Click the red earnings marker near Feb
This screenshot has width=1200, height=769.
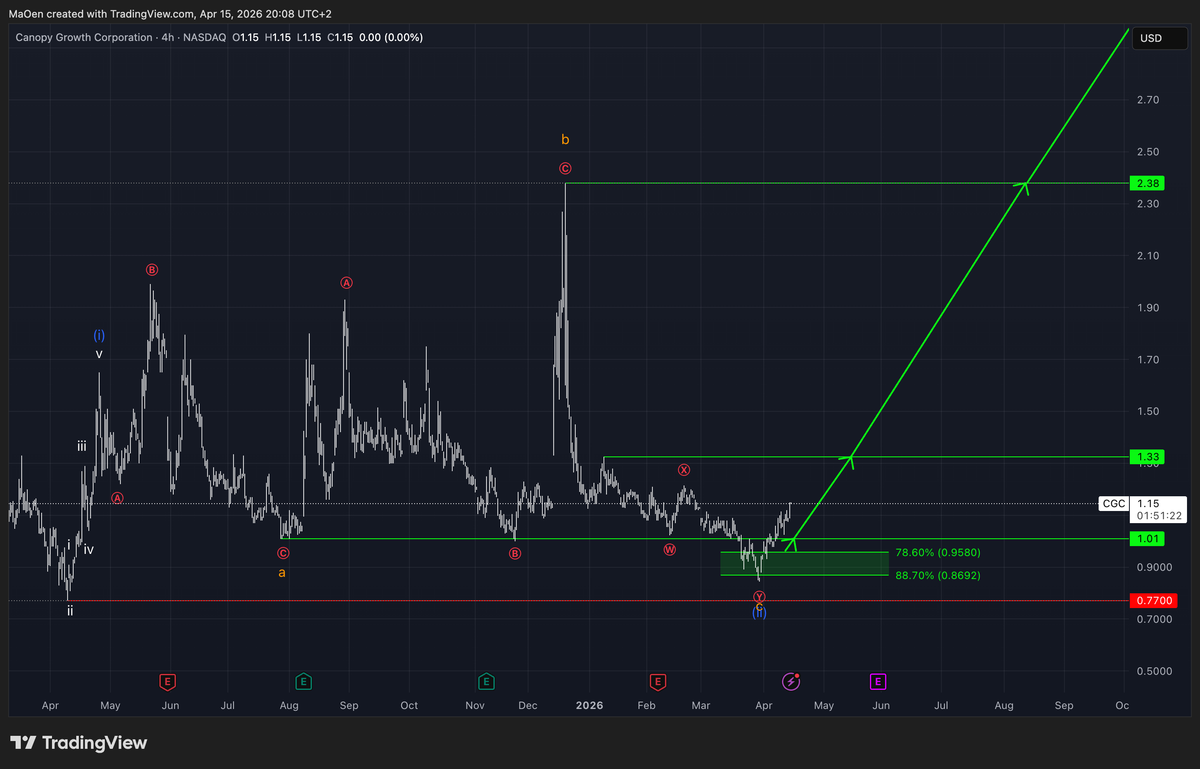pyautogui.click(x=658, y=681)
